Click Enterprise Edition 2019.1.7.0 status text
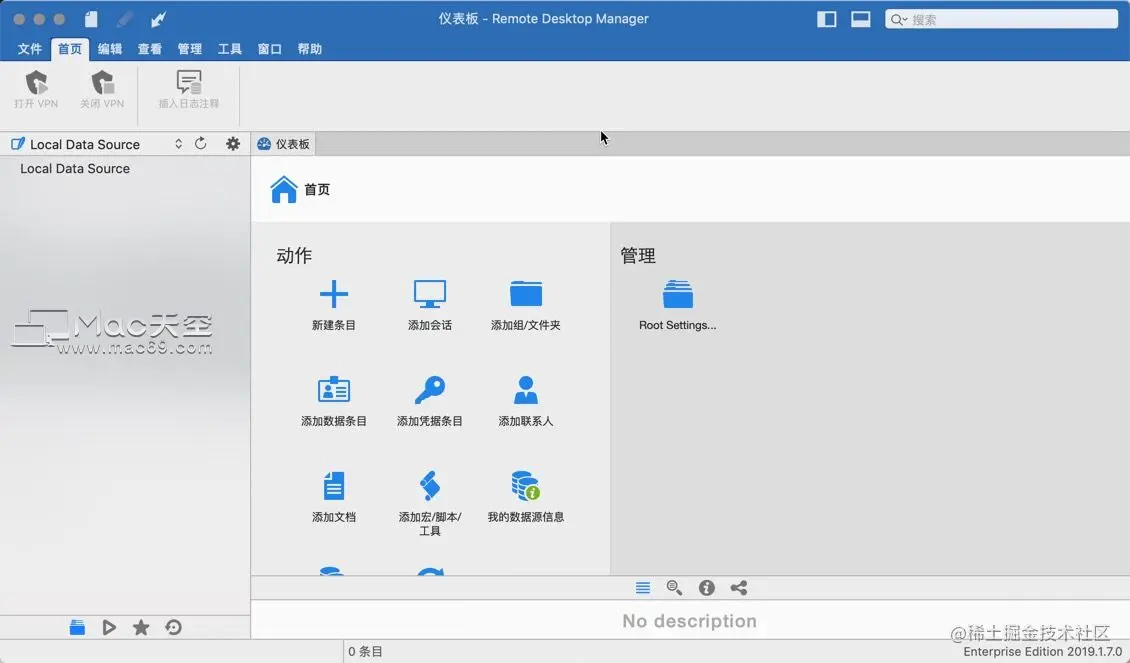The image size is (1130, 663). [x=1042, y=651]
